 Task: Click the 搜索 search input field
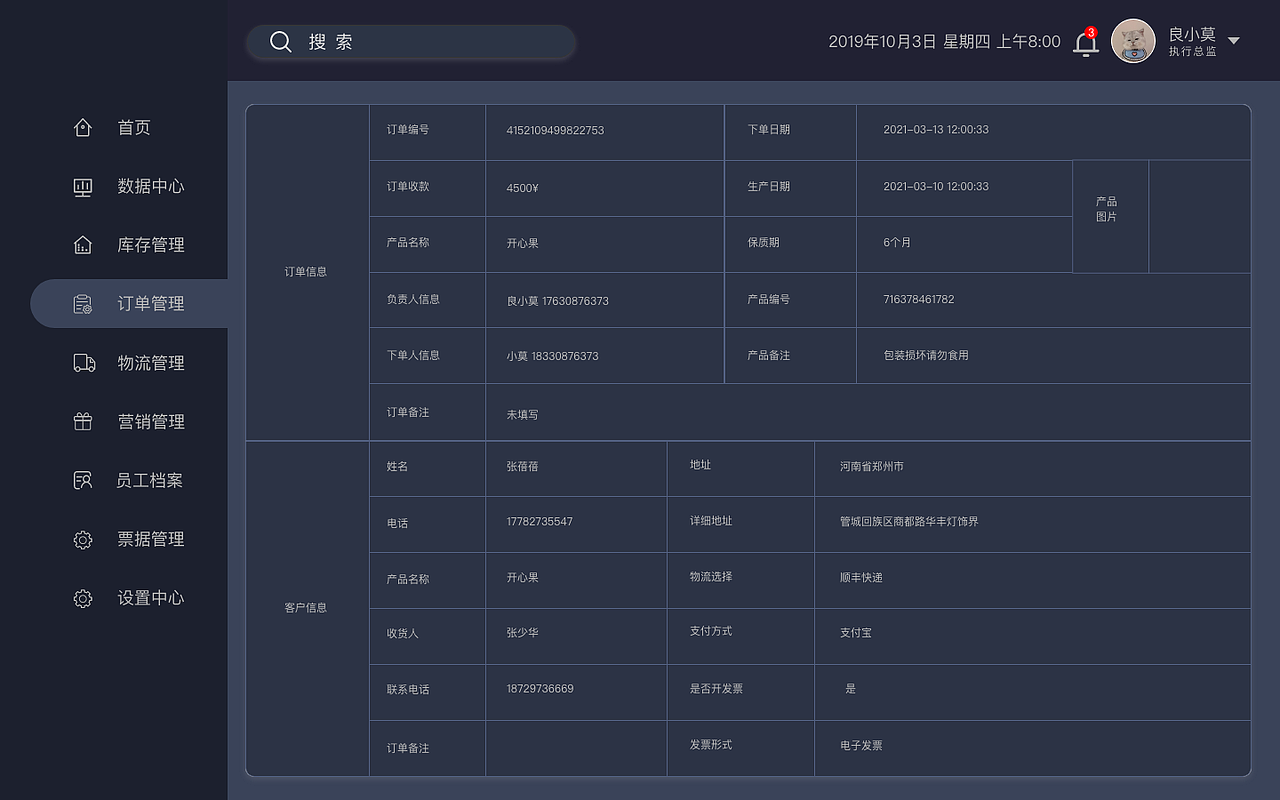tap(410, 41)
